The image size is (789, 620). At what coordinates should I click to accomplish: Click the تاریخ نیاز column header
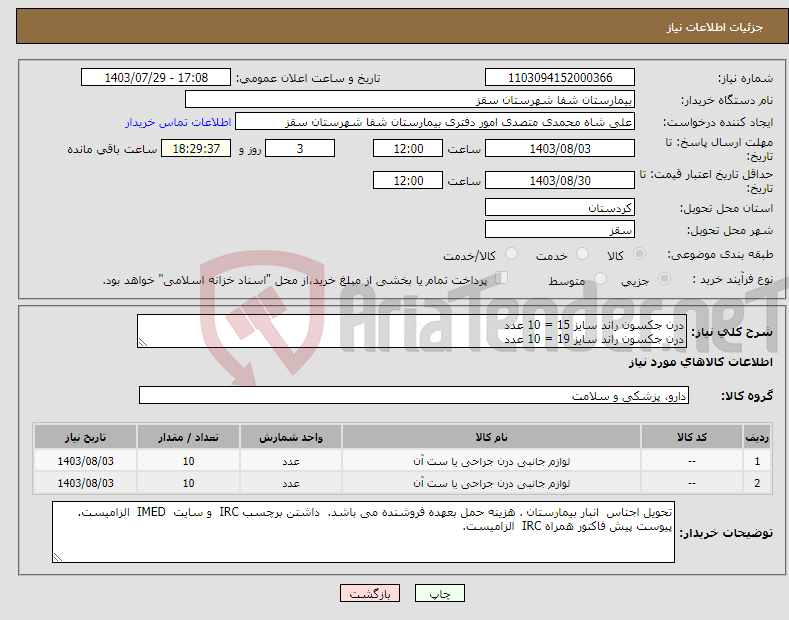pyautogui.click(x=86, y=437)
